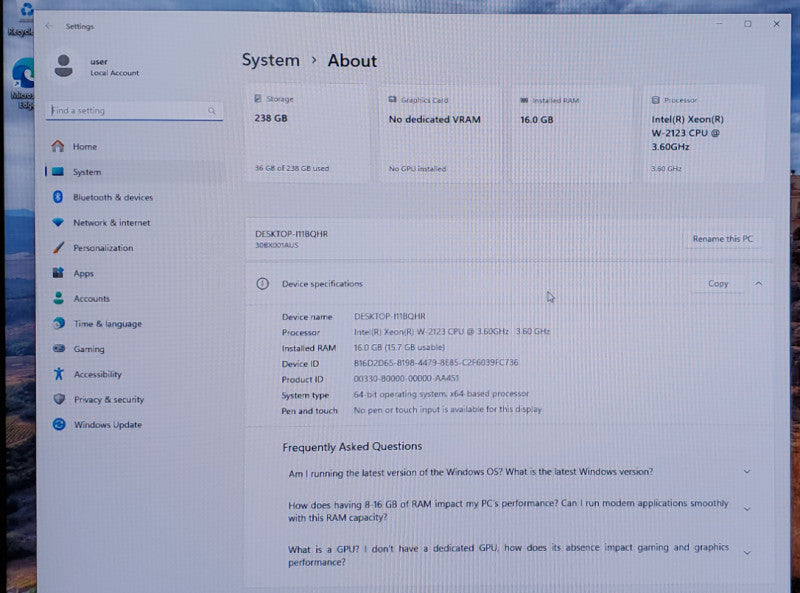
Task: Click the Graphics Card icon
Action: coord(392,100)
